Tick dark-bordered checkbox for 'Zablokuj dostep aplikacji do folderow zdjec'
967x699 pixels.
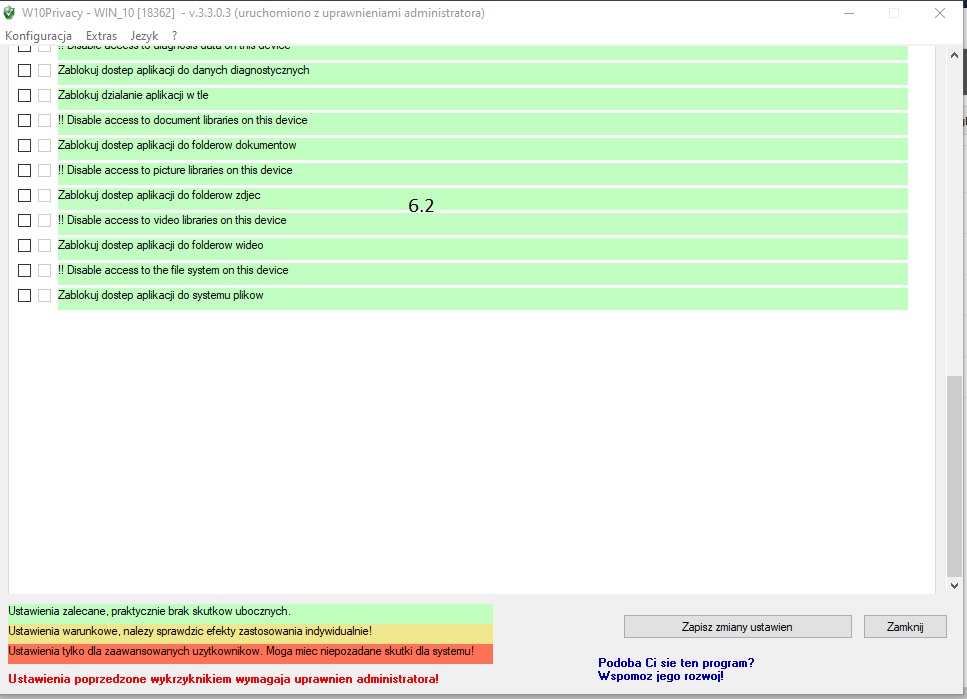tap(25, 196)
